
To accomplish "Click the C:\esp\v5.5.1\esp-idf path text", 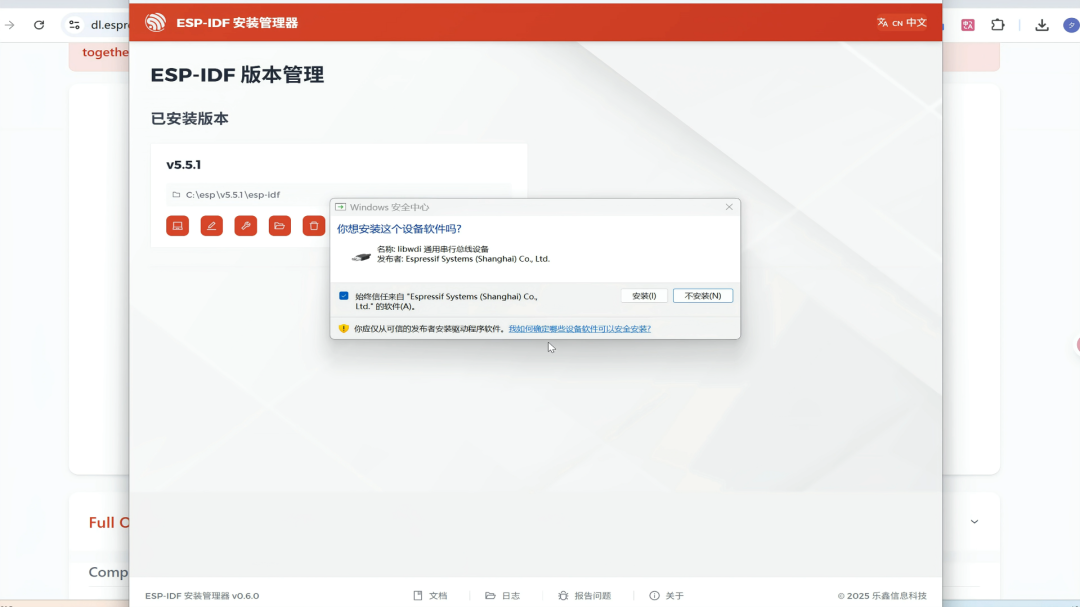I will click(233, 195).
